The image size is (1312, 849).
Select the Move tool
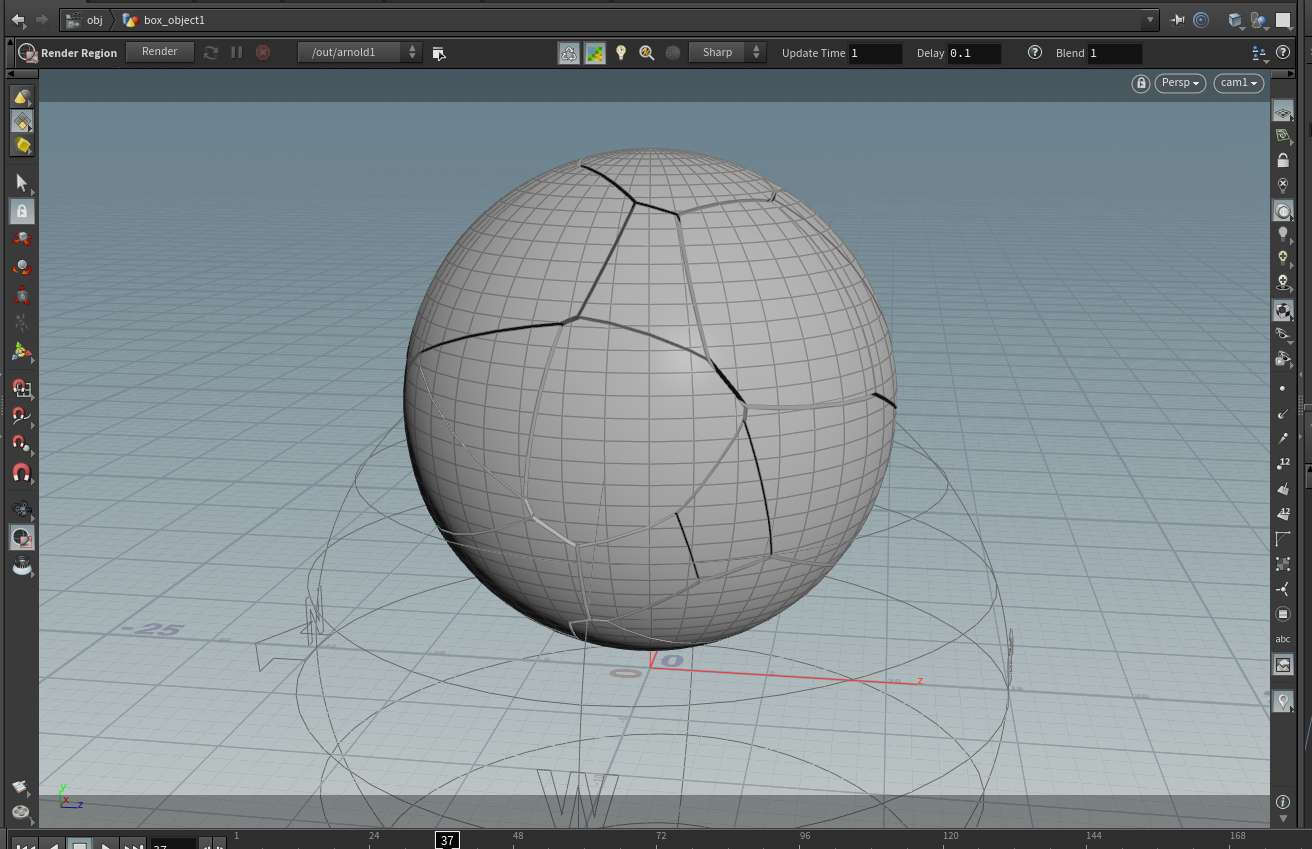coord(22,239)
